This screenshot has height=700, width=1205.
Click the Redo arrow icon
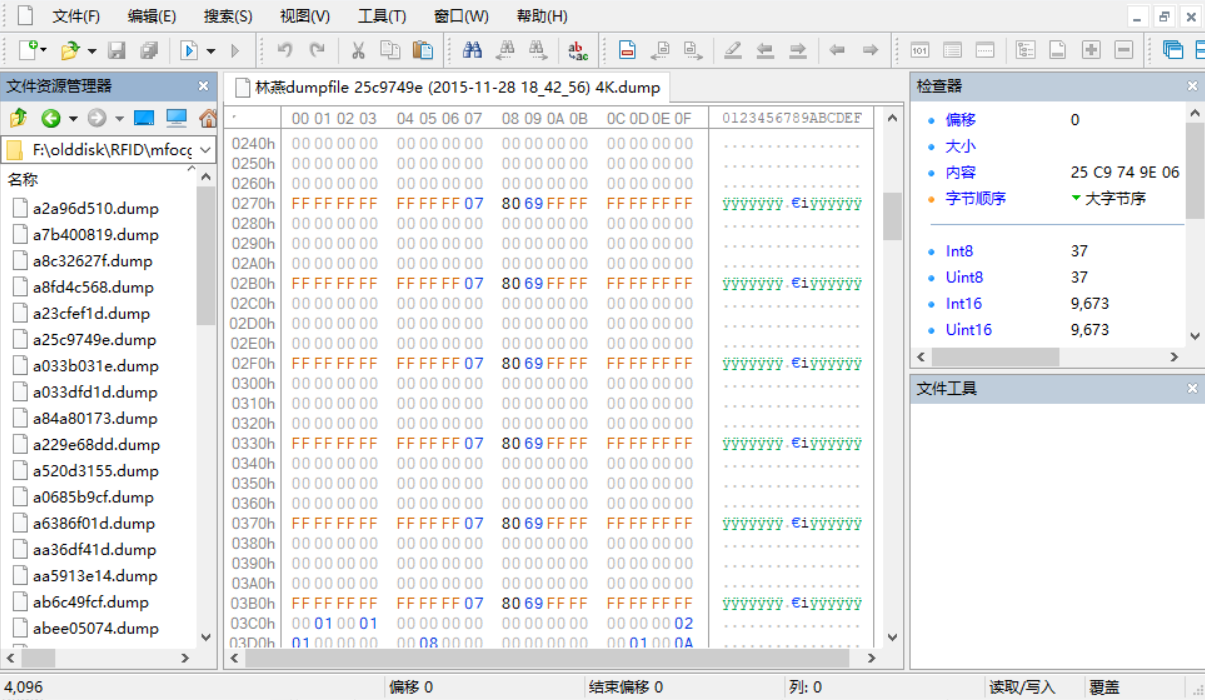[317, 50]
